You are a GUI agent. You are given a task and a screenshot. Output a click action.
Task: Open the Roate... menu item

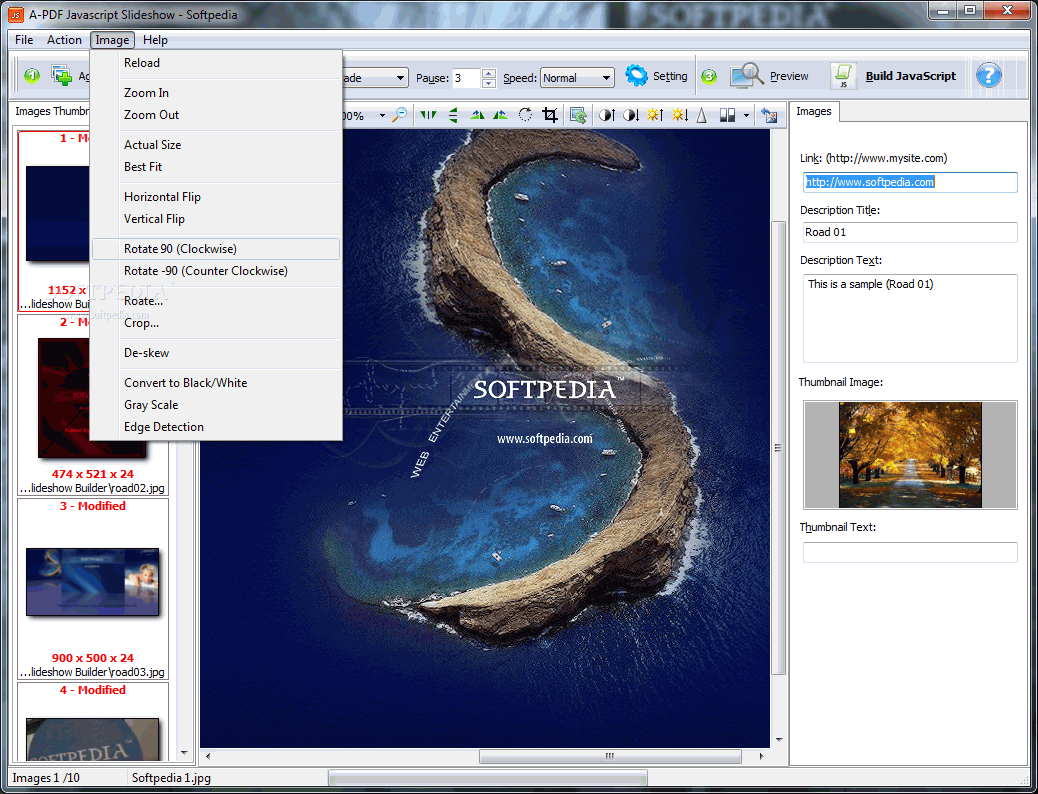[216, 301]
